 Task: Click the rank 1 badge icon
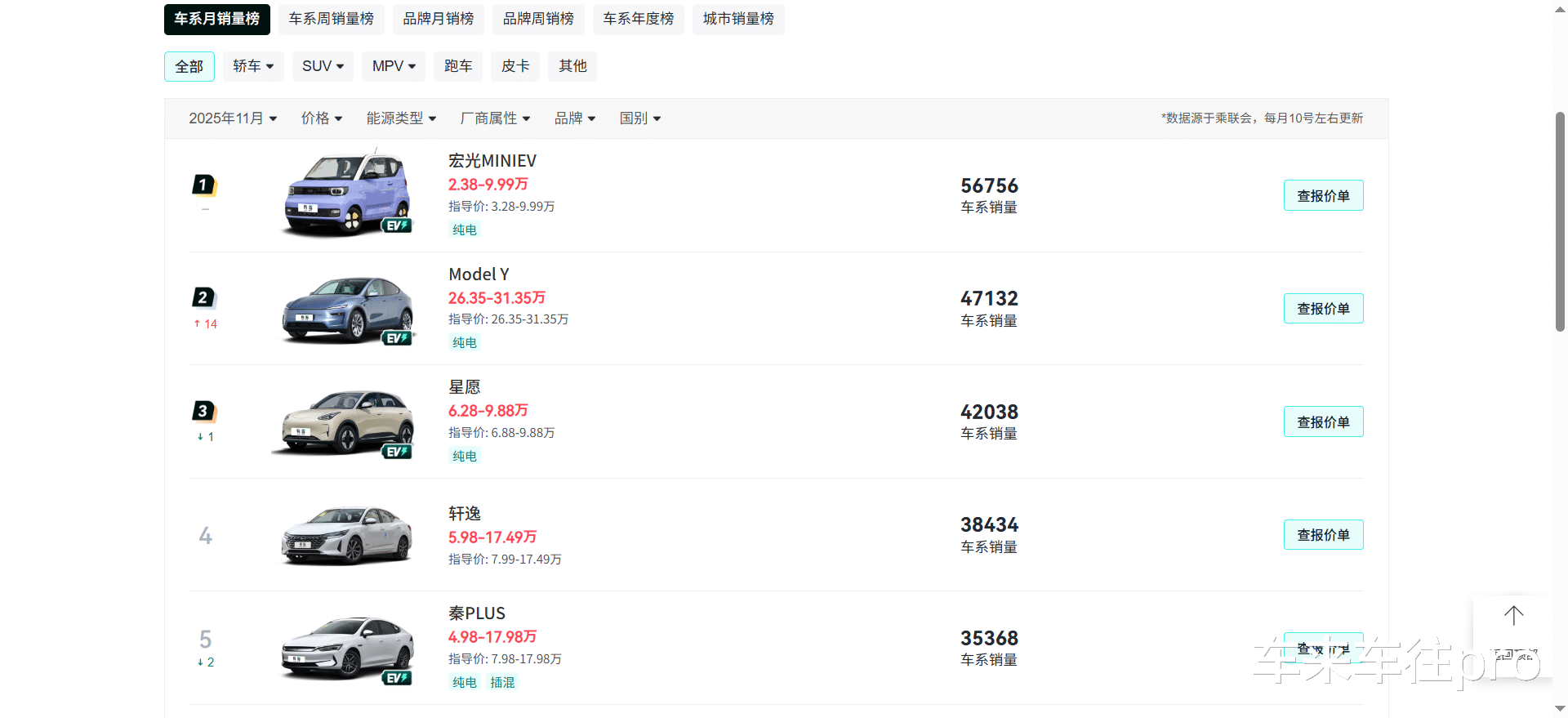(203, 185)
